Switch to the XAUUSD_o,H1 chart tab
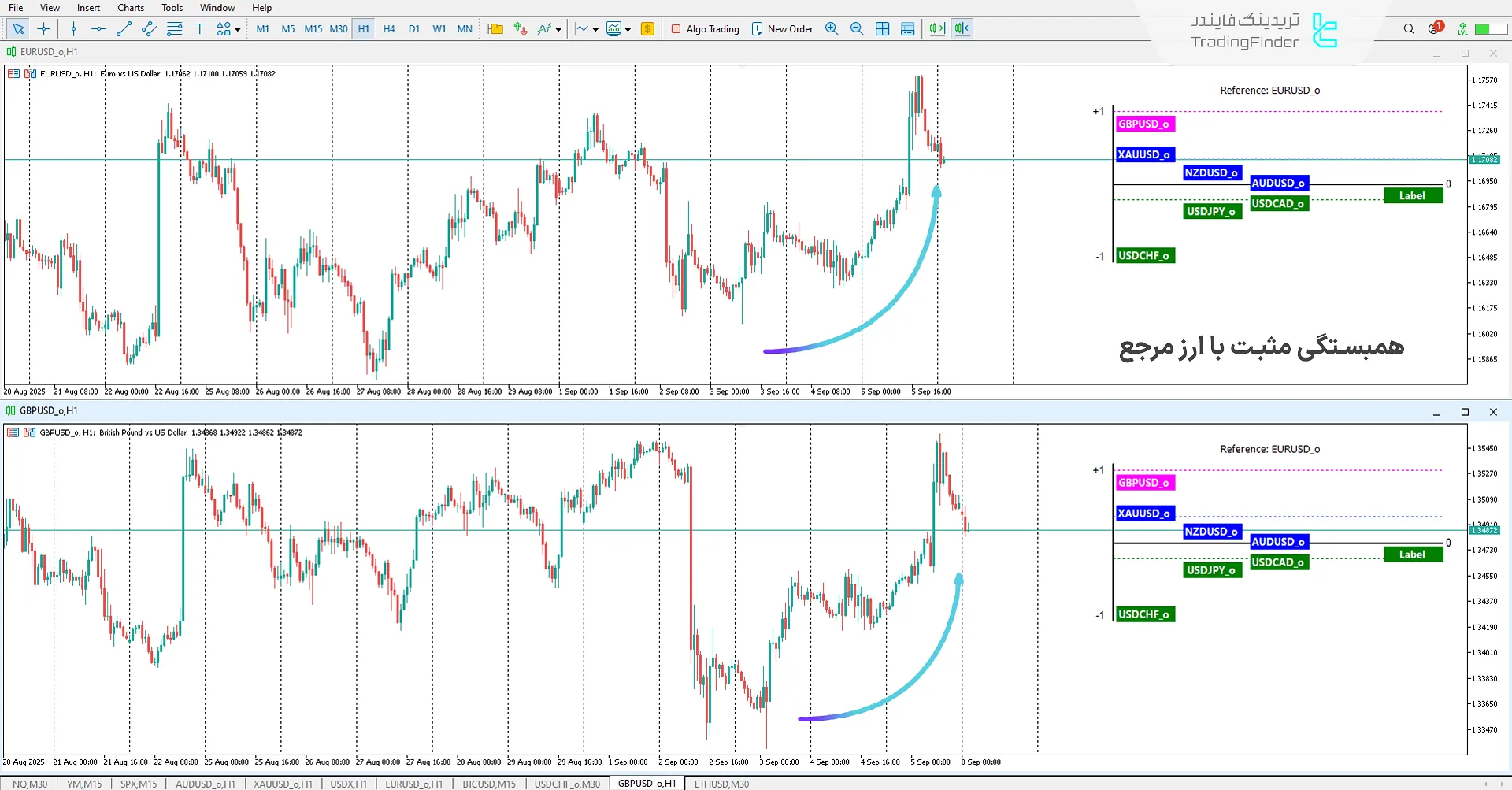 tap(283, 784)
